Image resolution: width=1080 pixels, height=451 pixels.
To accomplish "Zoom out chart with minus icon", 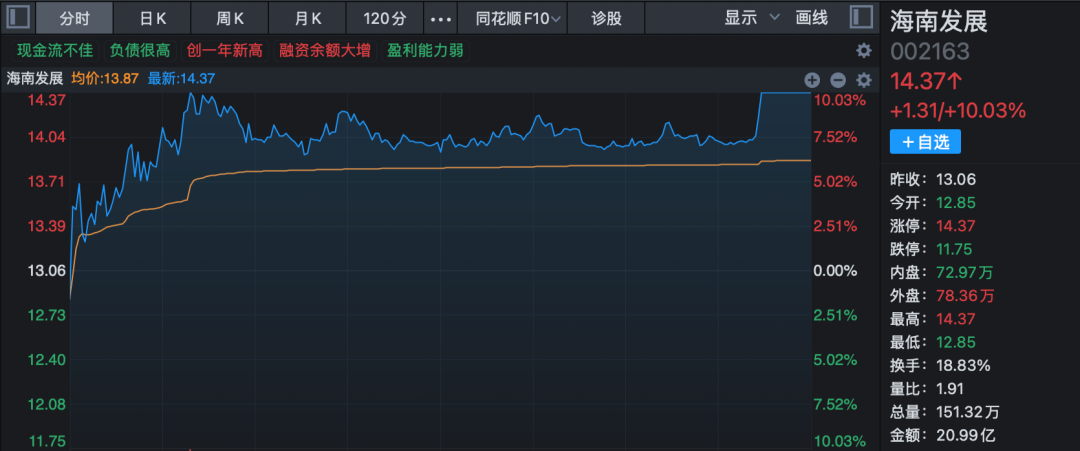I will point(838,80).
